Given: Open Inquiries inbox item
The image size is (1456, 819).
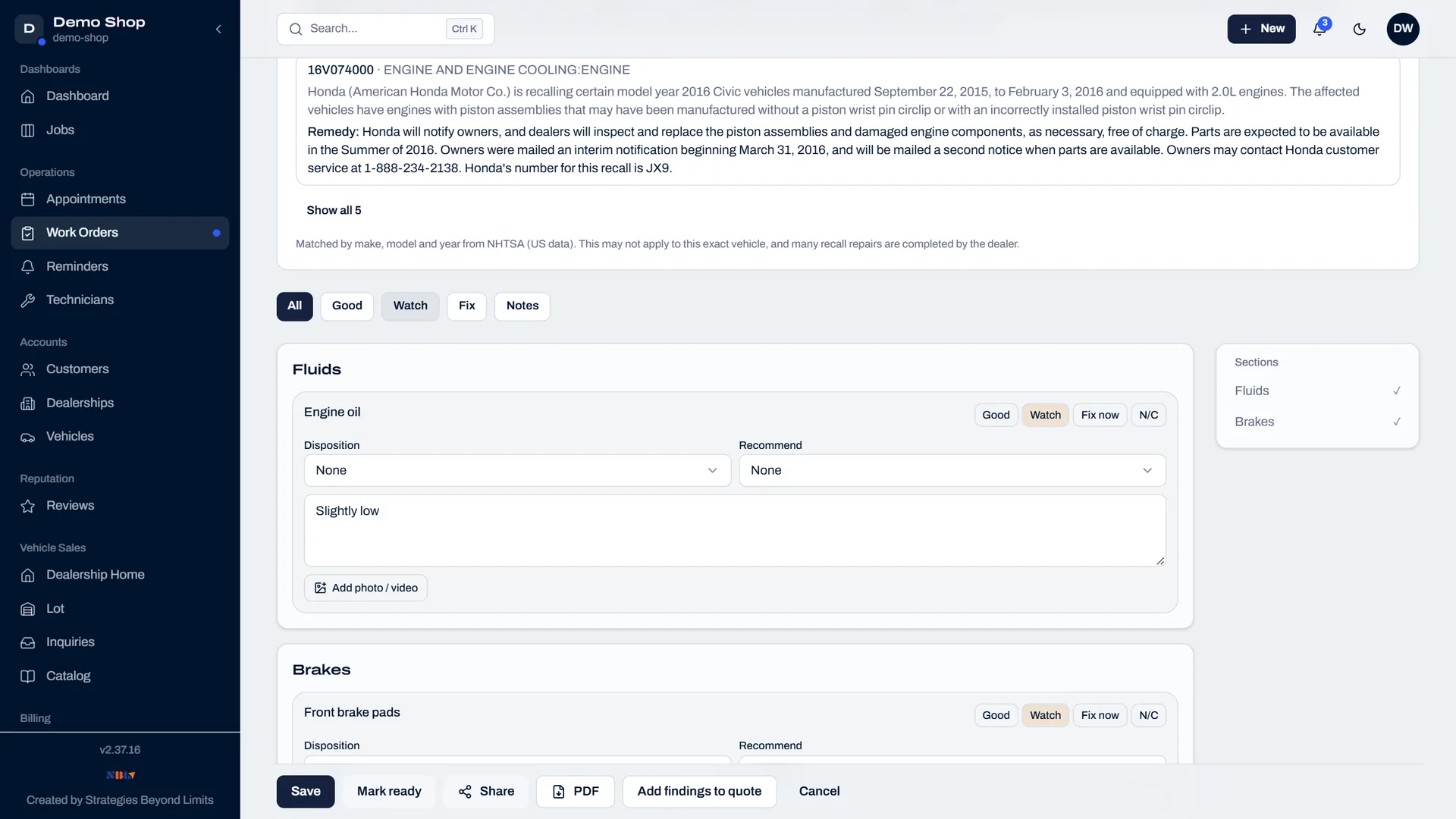Looking at the screenshot, I should coord(120,642).
